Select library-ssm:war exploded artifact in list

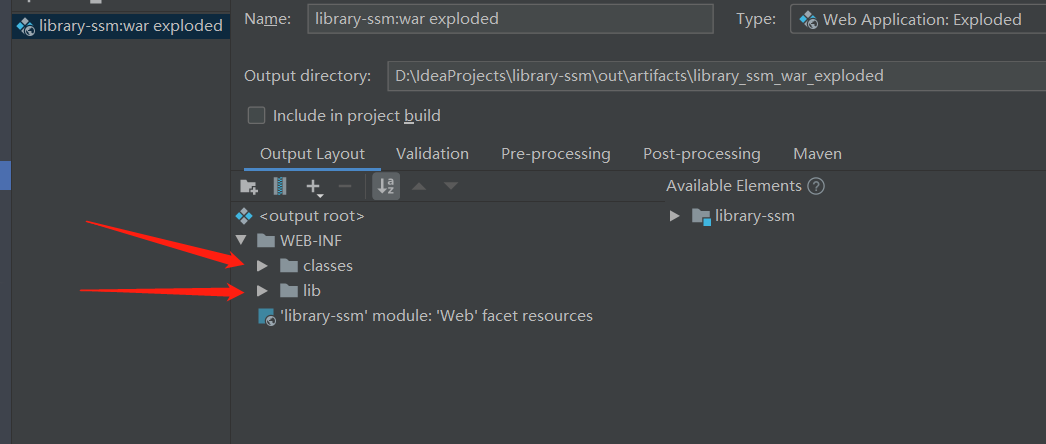121,27
